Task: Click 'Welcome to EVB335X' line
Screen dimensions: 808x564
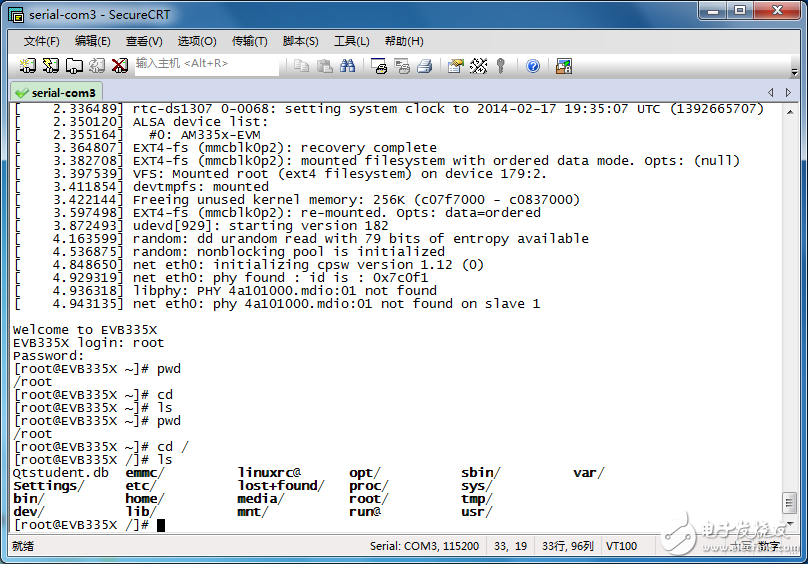Action: 85,330
